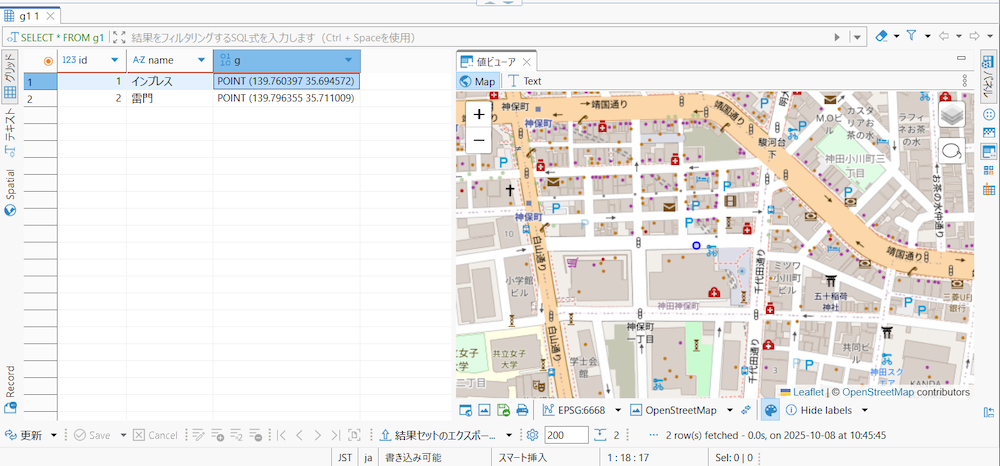The width and height of the screenshot is (1000, 466).
Task: Open the EPSG:6668 coordinate system dropdown
Action: pos(618,410)
